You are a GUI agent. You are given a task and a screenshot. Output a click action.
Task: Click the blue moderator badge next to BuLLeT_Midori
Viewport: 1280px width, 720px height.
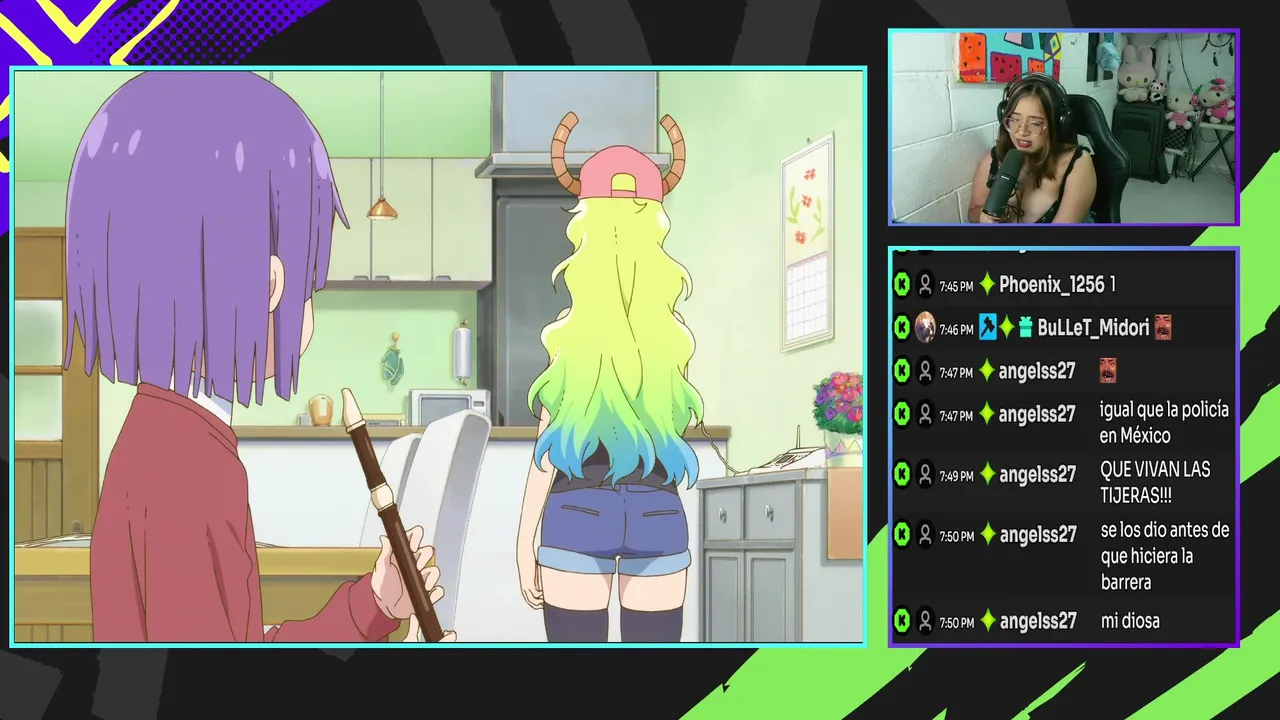point(987,327)
